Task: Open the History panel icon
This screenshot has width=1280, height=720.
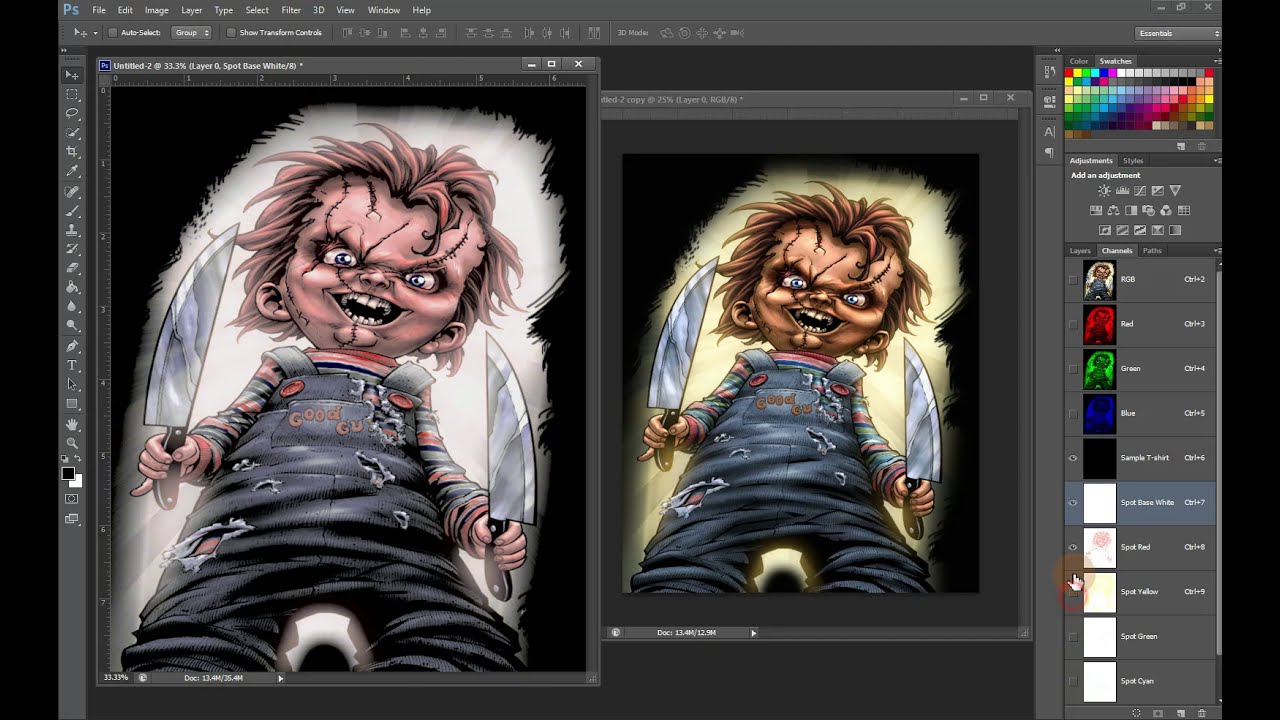Action: click(1049, 72)
